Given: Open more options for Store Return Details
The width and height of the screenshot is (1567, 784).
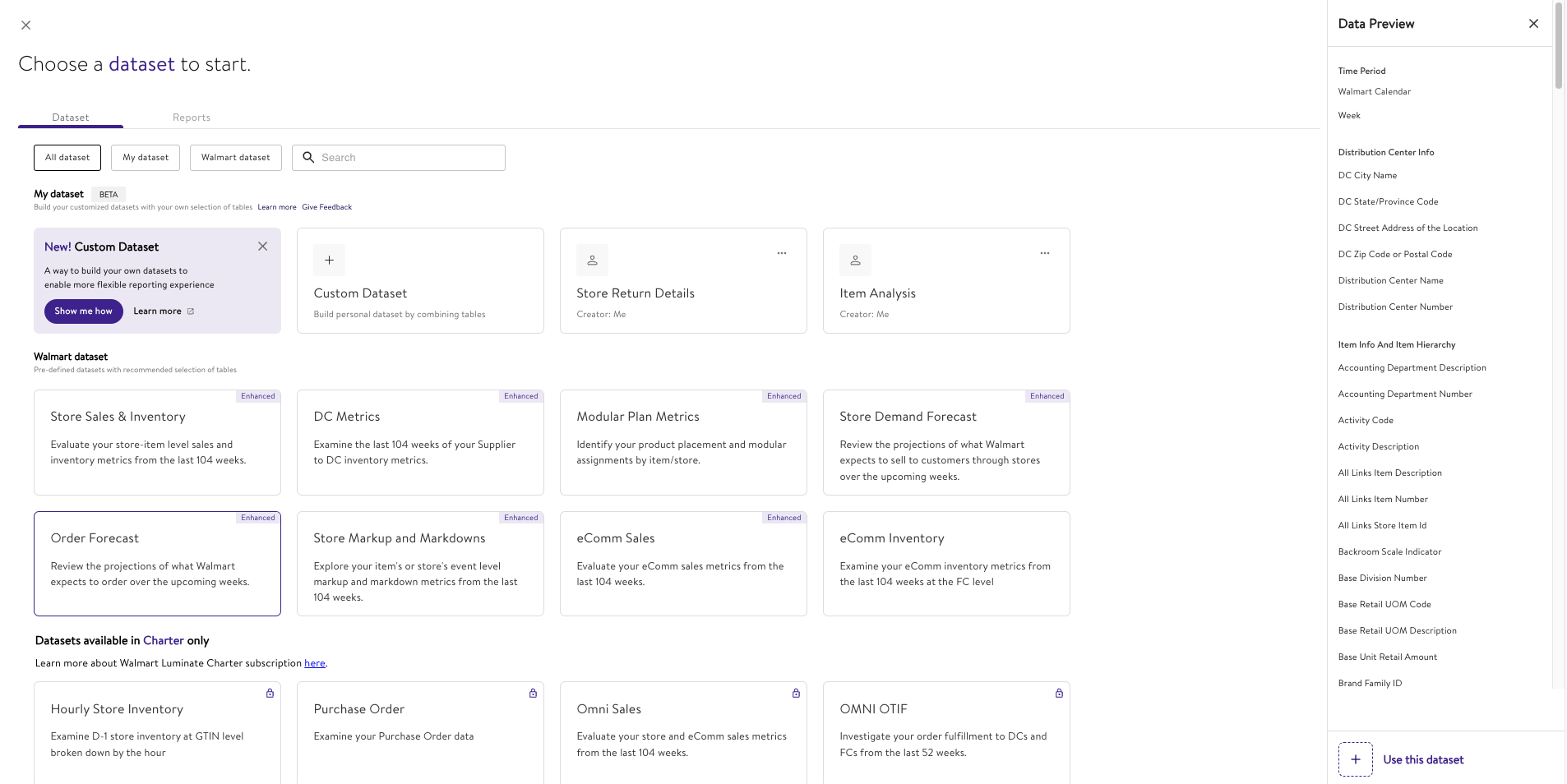Looking at the screenshot, I should 782,253.
